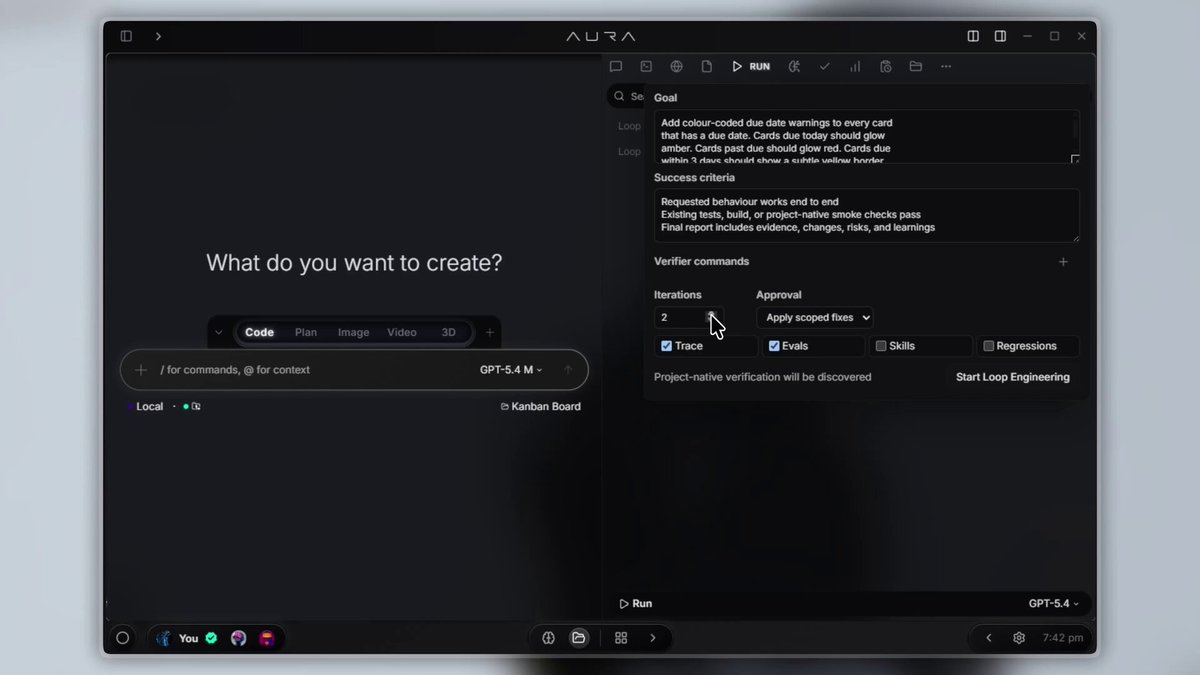Open the globe icon in bottom dock

(548, 638)
